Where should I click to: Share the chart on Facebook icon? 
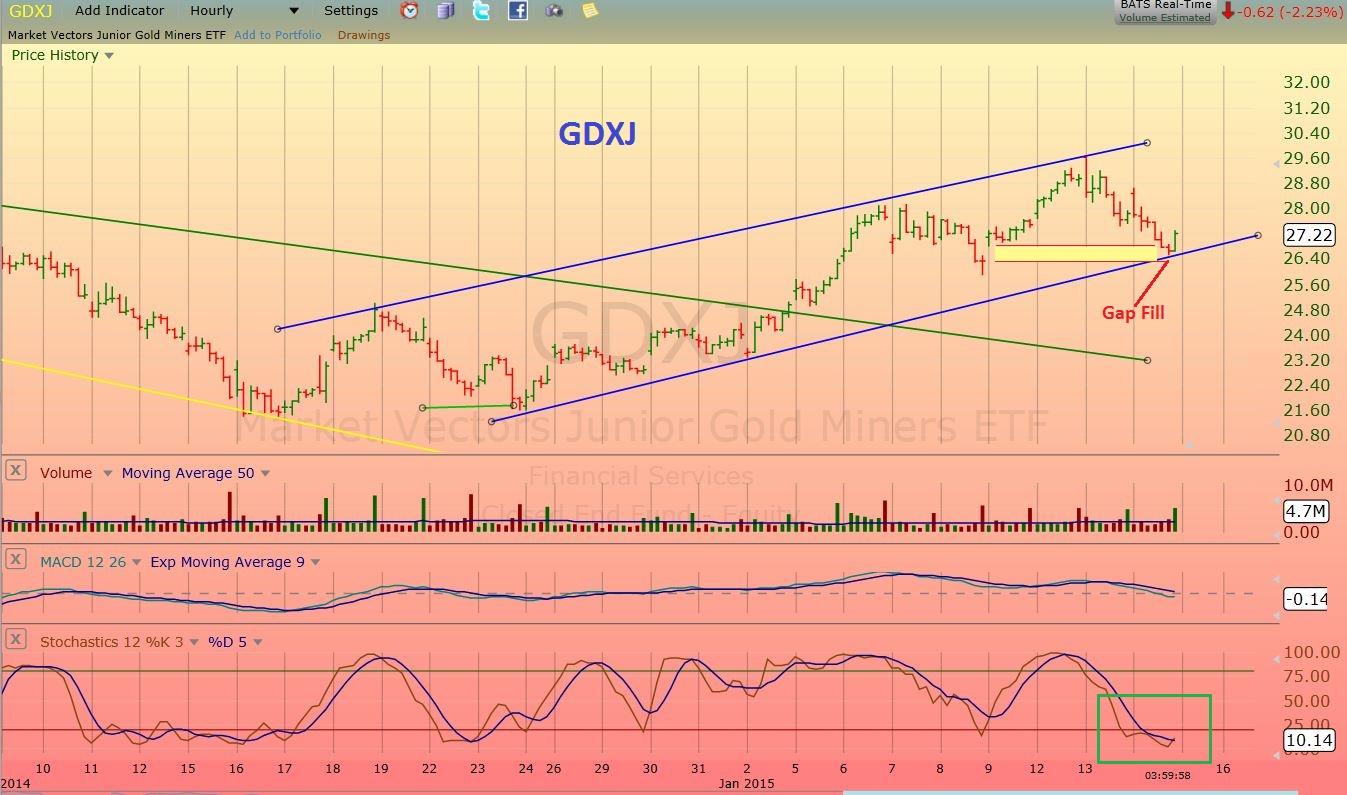tap(517, 11)
